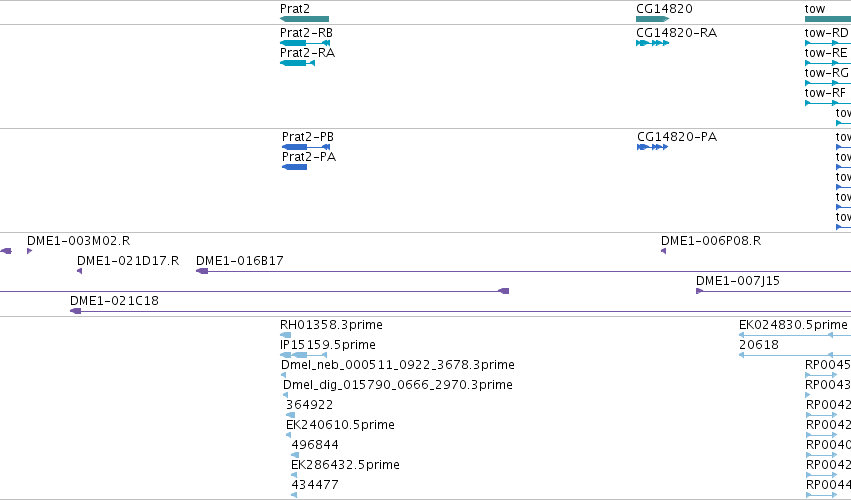Click the 20618 feature label
This screenshot has height=500, width=851.
pos(759,345)
